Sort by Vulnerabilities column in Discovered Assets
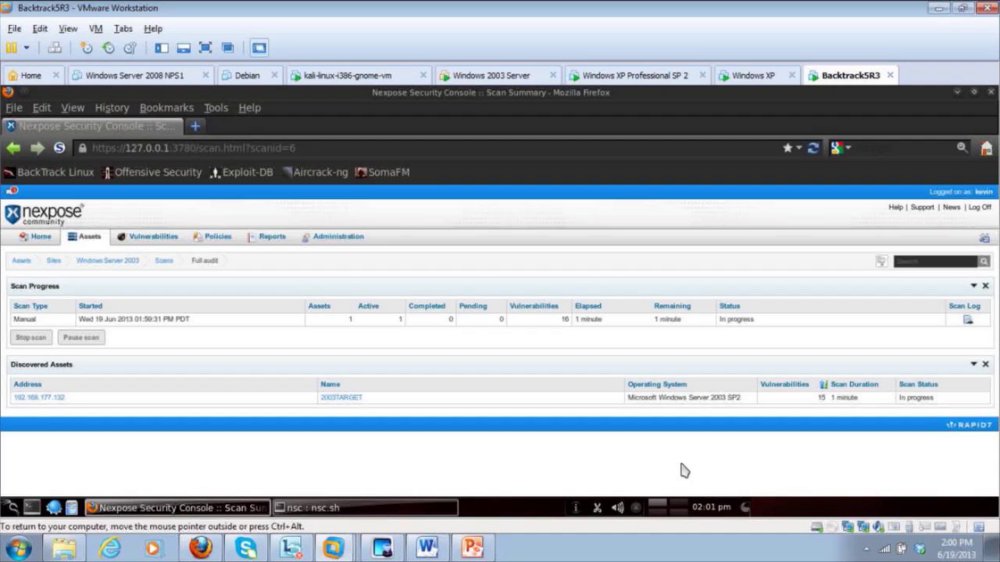Image resolution: width=1000 pixels, height=562 pixels. coord(784,385)
